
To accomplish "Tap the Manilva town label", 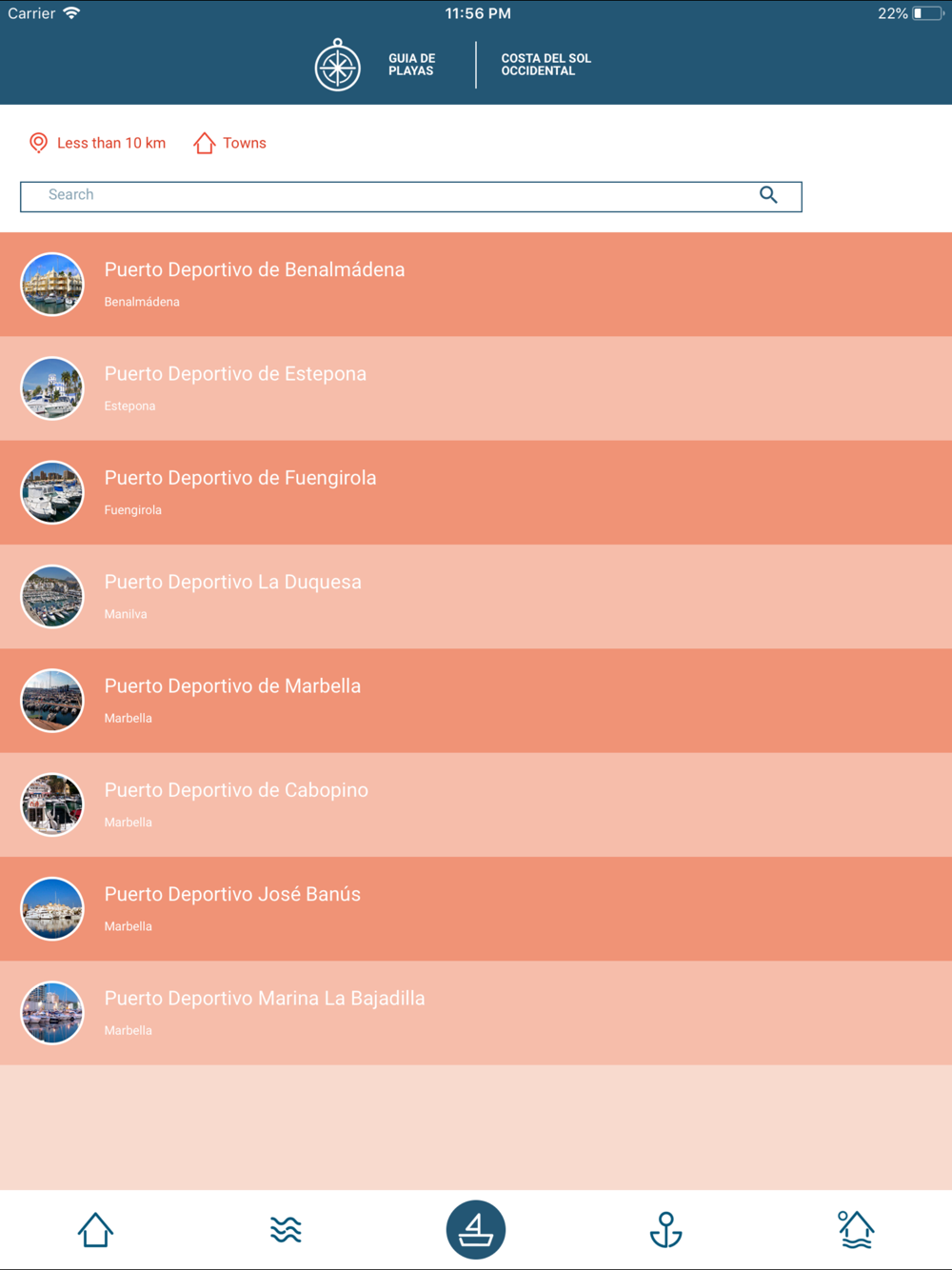I will (126, 614).
